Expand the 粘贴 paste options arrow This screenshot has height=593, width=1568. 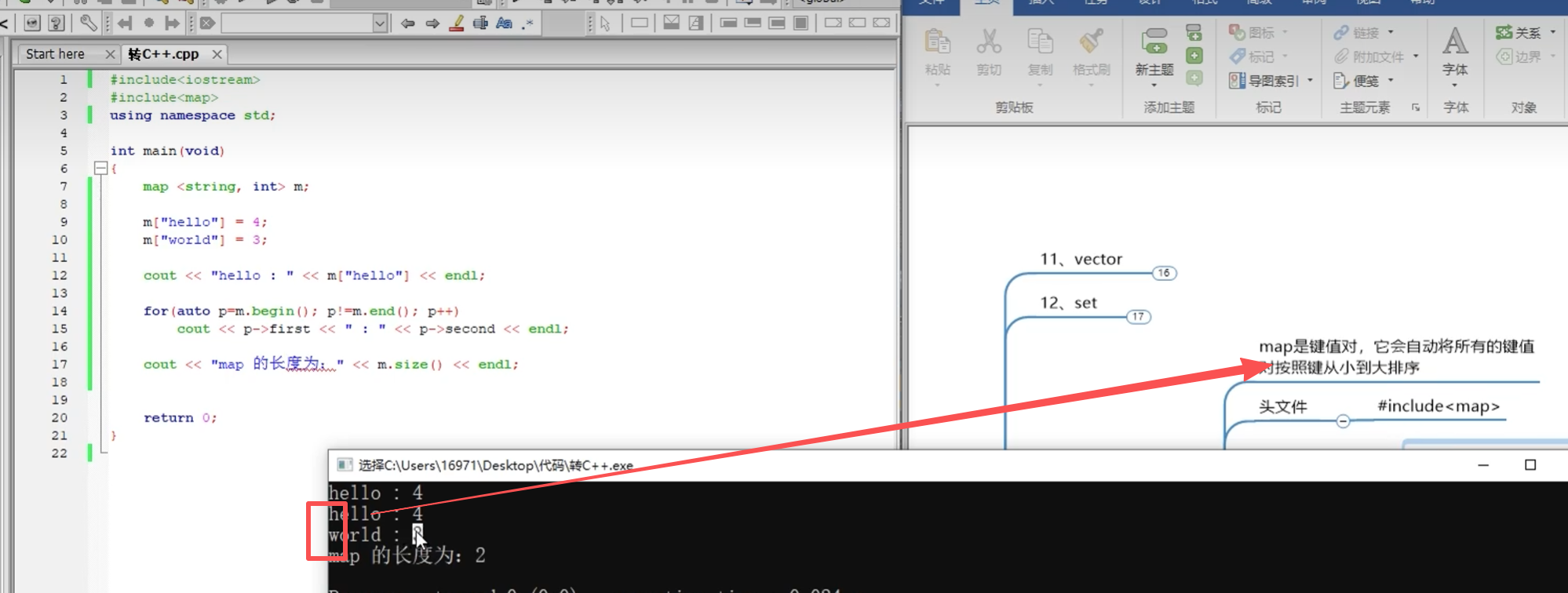(x=938, y=84)
